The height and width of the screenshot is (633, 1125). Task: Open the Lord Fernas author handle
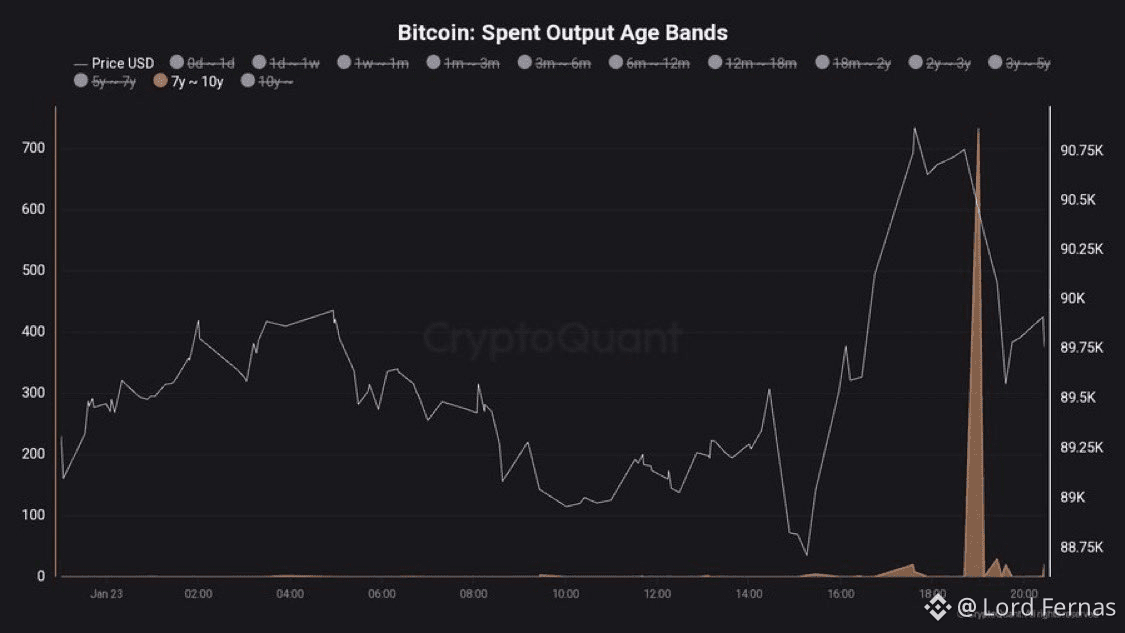[1035, 607]
